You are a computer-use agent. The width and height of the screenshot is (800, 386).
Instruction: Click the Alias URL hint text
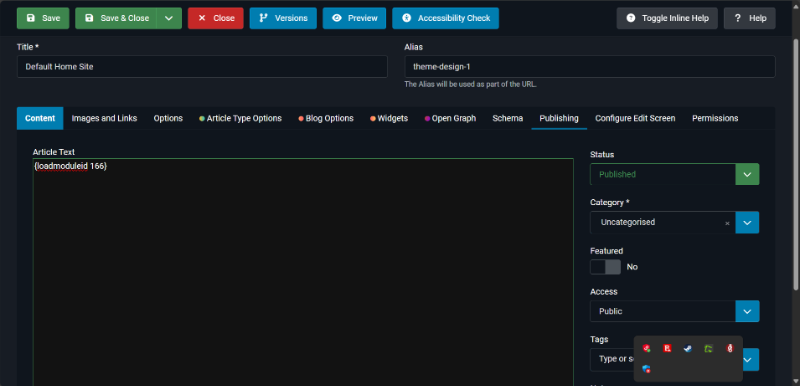point(470,85)
